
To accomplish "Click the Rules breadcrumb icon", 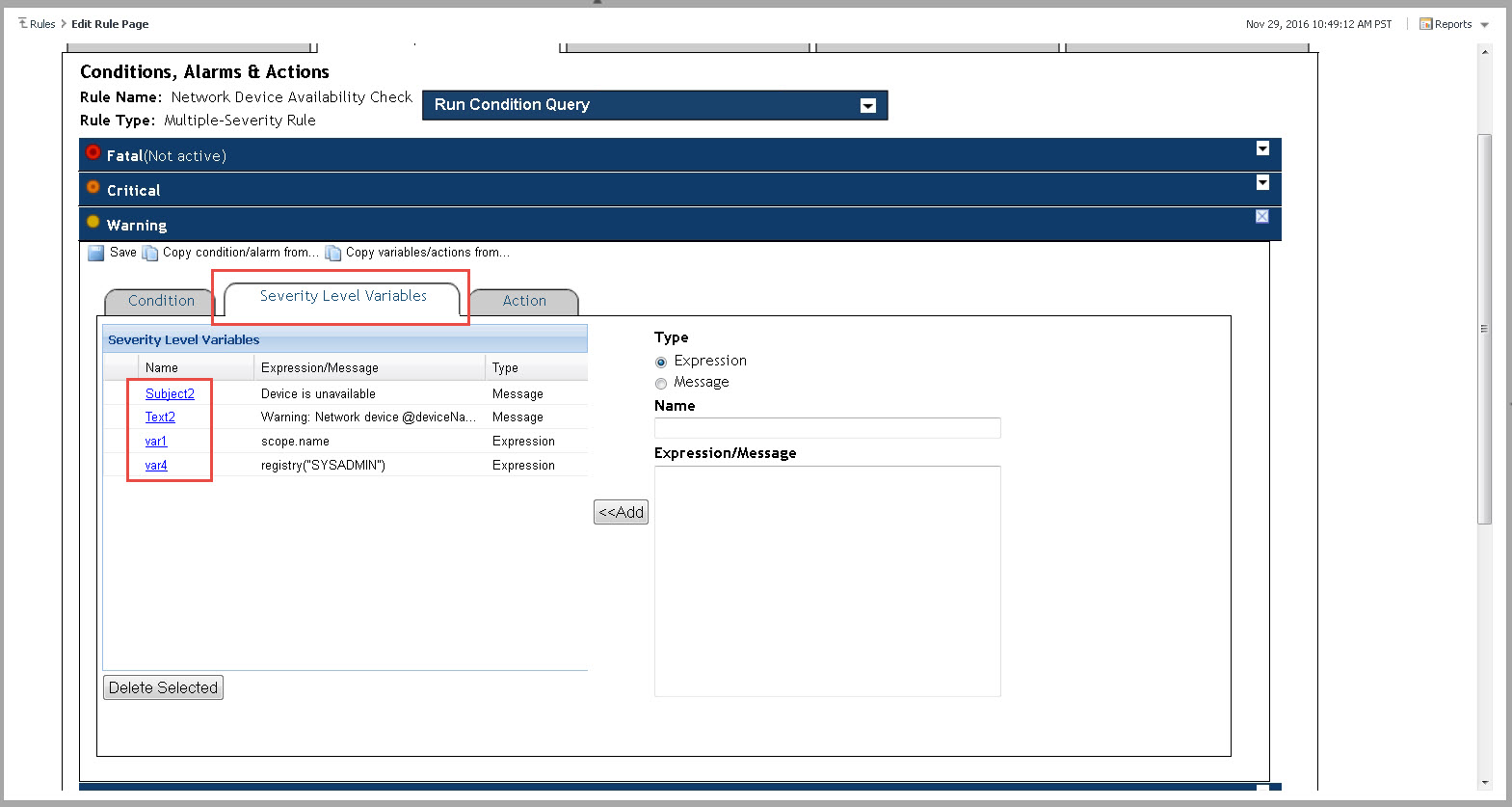I will tap(23, 23).
